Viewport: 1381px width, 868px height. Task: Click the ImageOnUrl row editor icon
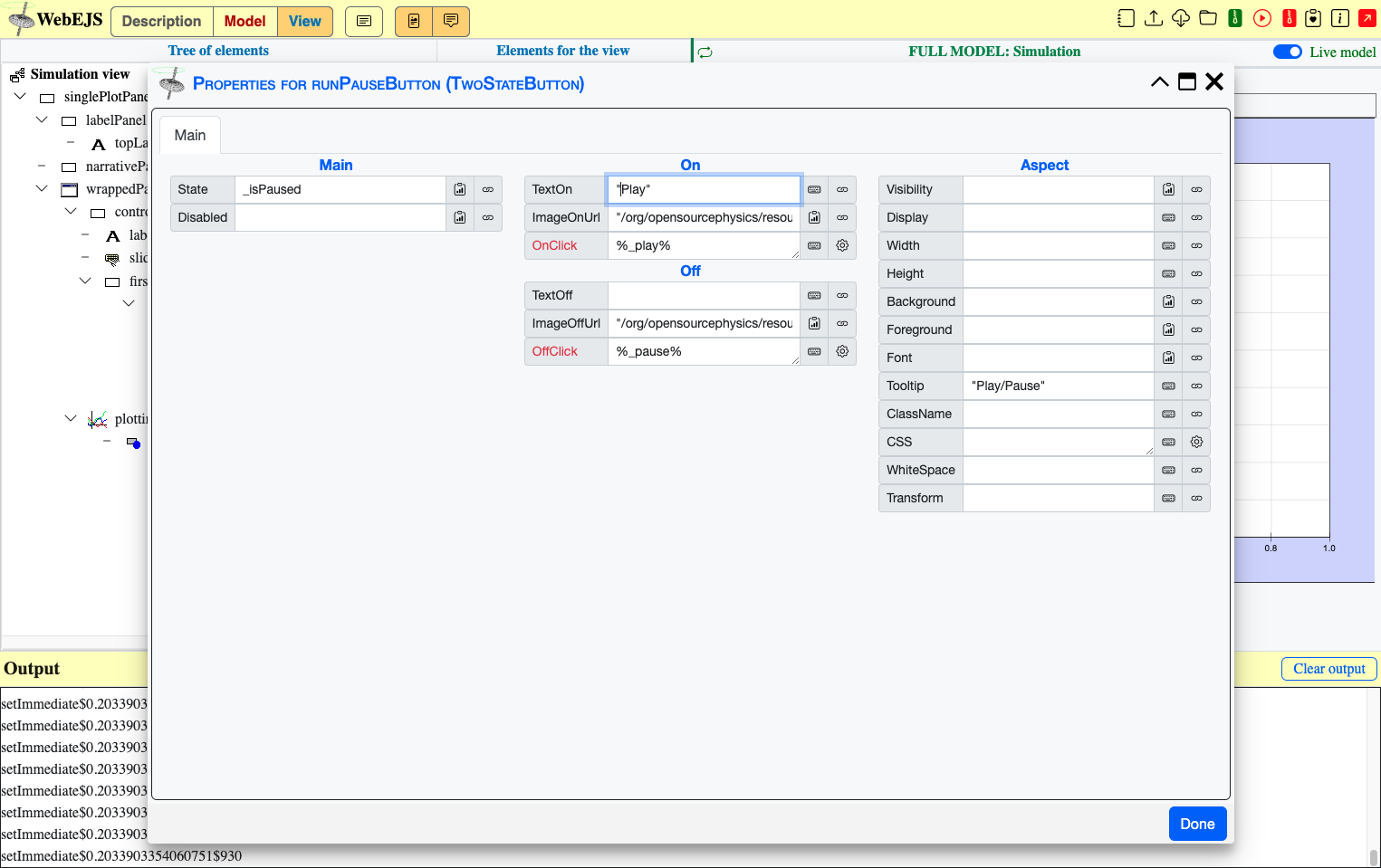(814, 217)
